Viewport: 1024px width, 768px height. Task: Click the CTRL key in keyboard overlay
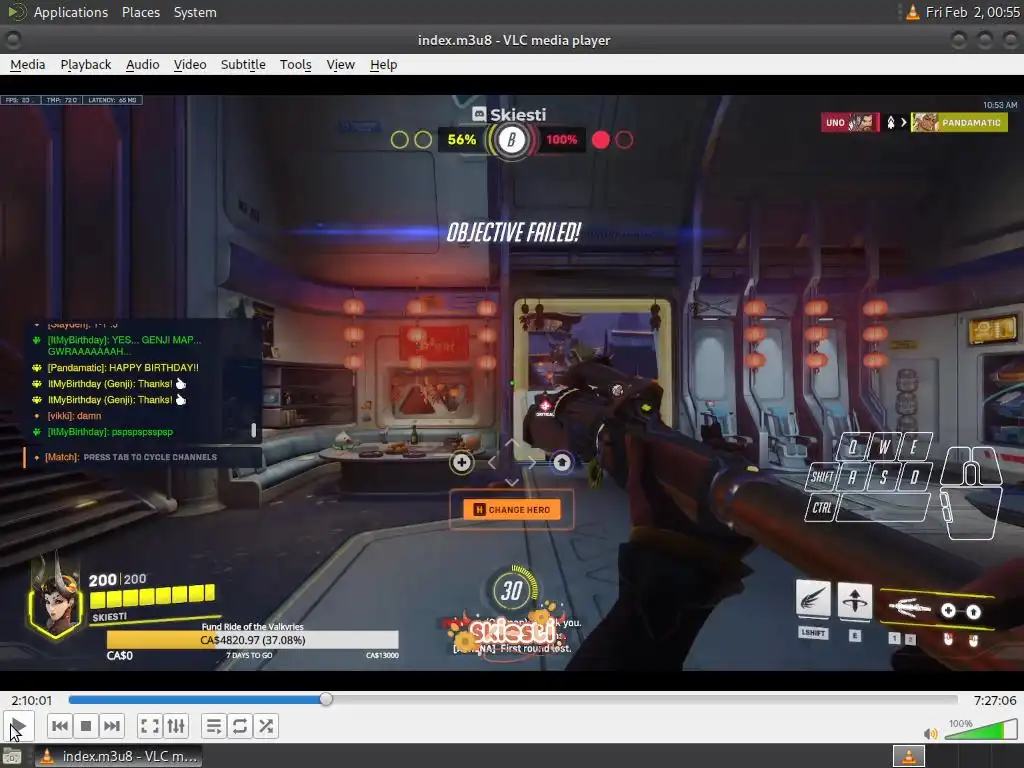pyautogui.click(x=822, y=507)
